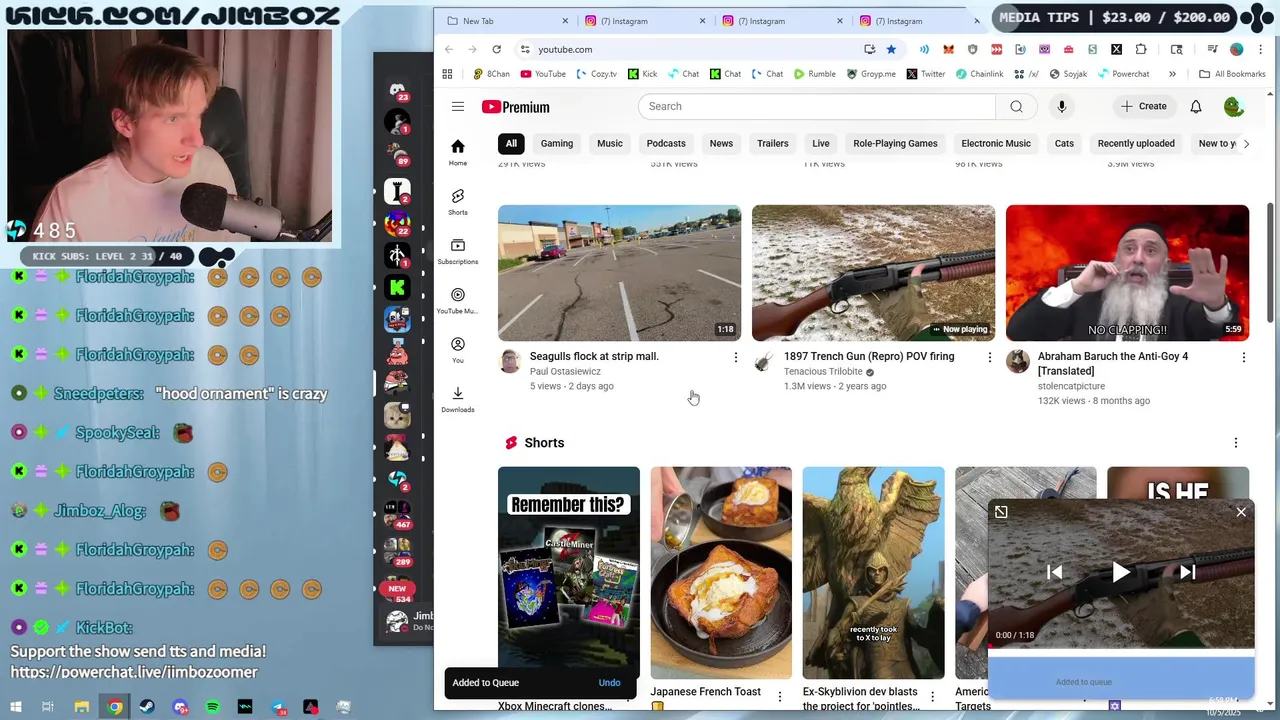Skip to next video in miniplayer
1280x720 pixels.
coord(1187,572)
